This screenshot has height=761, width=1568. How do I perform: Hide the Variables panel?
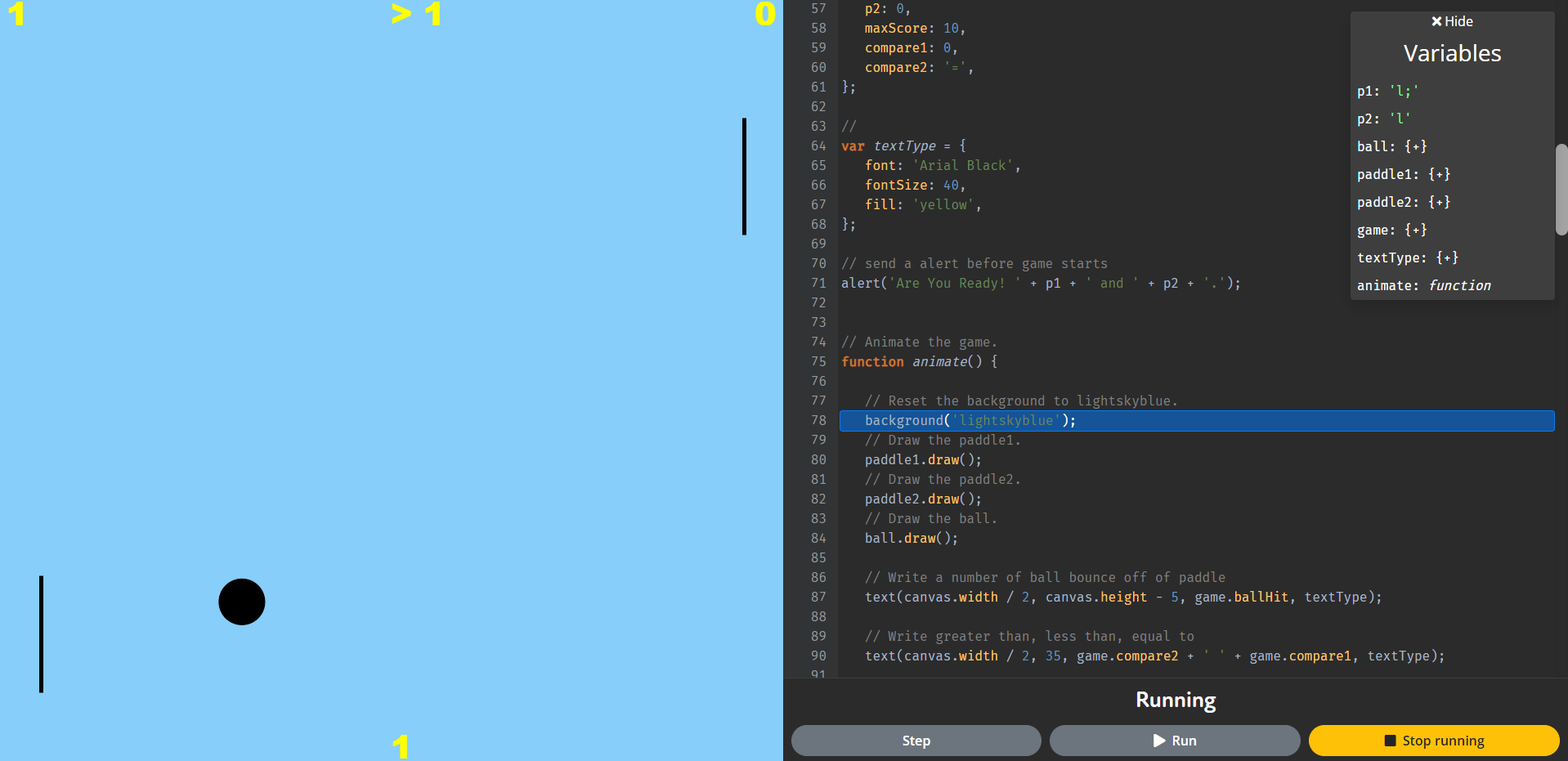[1452, 21]
